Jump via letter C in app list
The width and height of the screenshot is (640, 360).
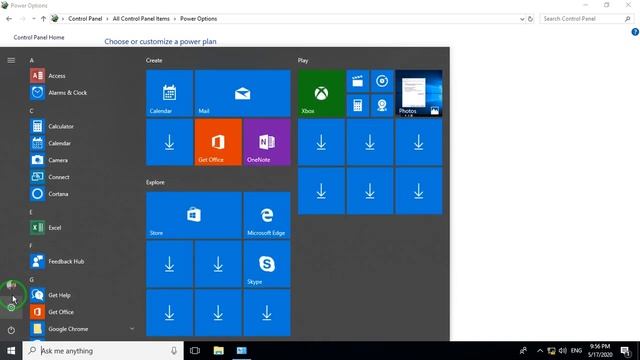[x=31, y=111]
